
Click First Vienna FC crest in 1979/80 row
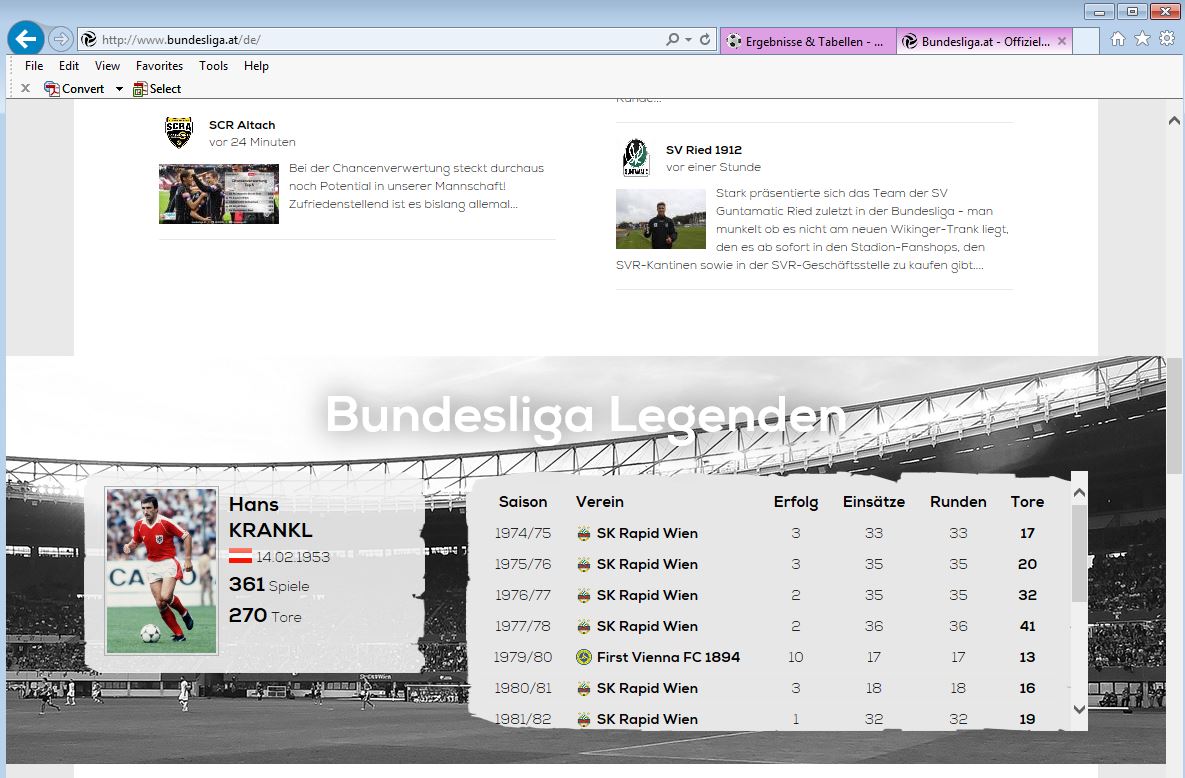tap(583, 658)
